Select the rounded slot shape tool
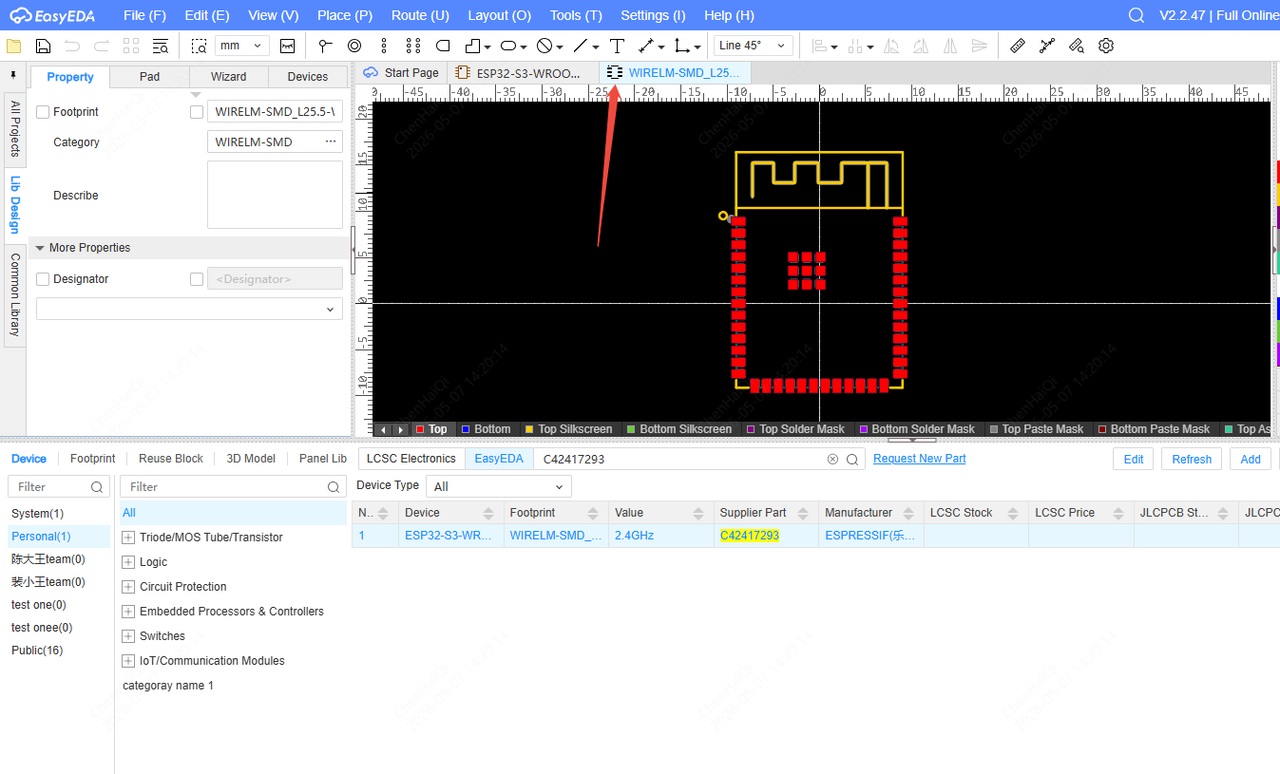 point(508,46)
